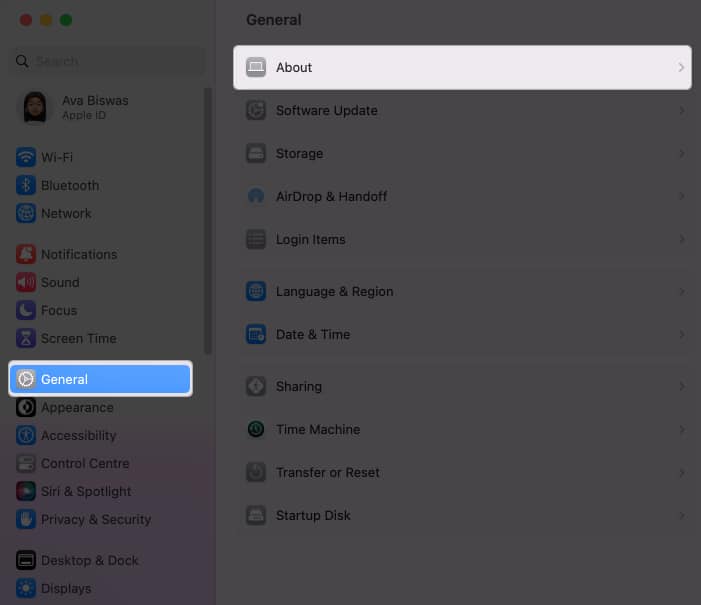Open Software Update label text
The image size is (701, 605).
click(327, 110)
